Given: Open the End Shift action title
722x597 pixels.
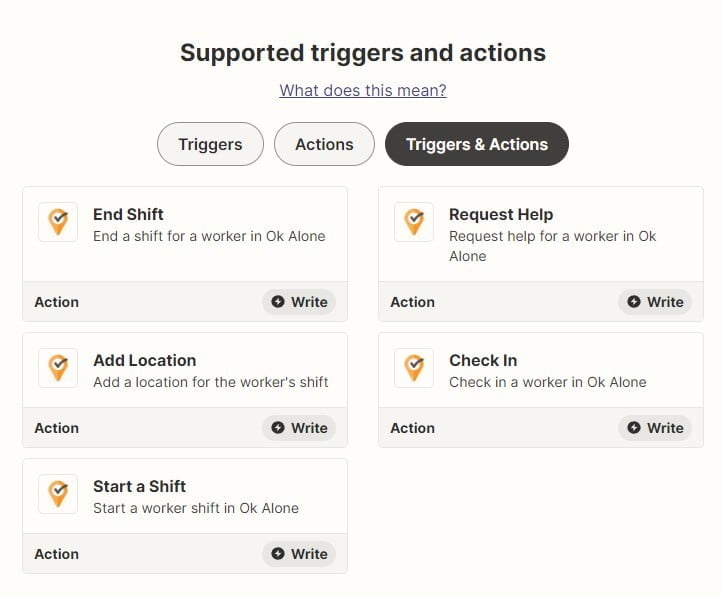Looking at the screenshot, I should (x=128, y=214).
